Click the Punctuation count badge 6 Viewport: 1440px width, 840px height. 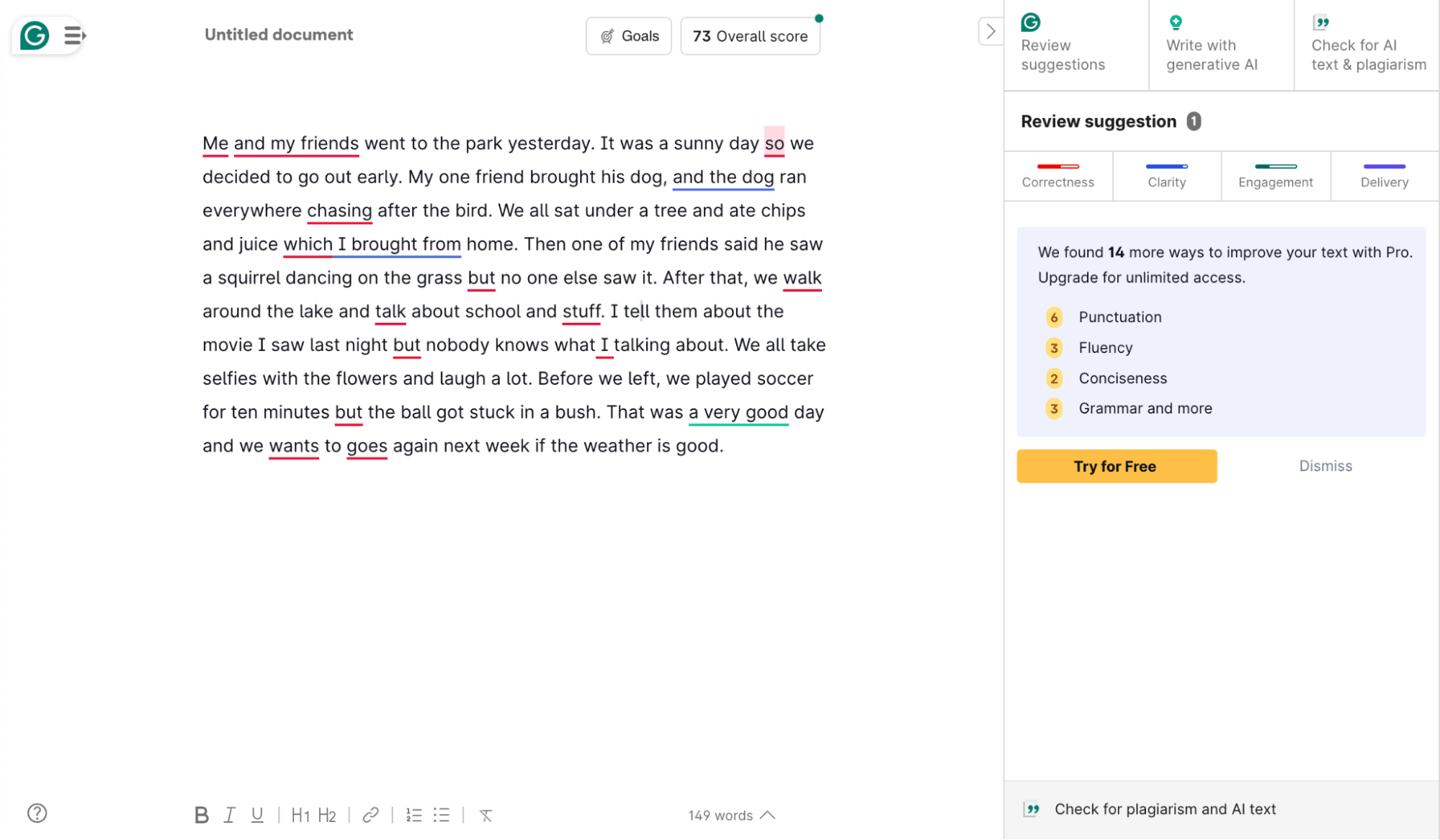1054,317
